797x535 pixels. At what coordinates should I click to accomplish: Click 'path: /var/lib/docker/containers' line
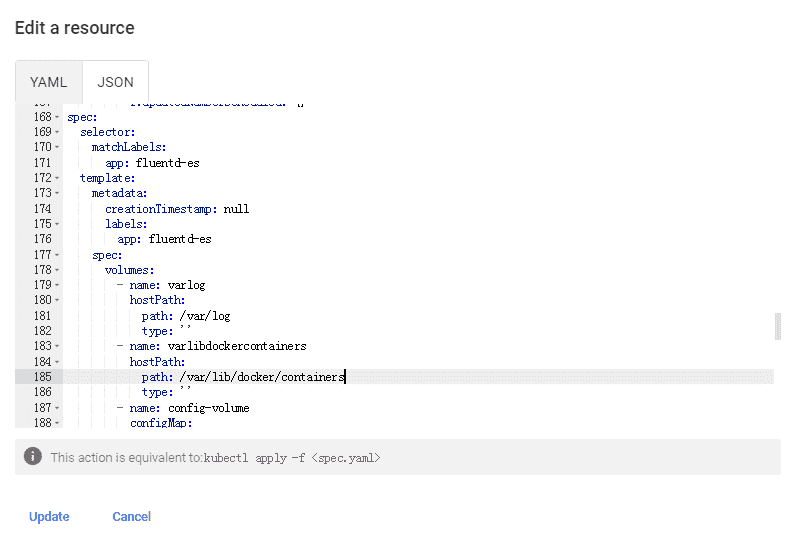(x=243, y=377)
